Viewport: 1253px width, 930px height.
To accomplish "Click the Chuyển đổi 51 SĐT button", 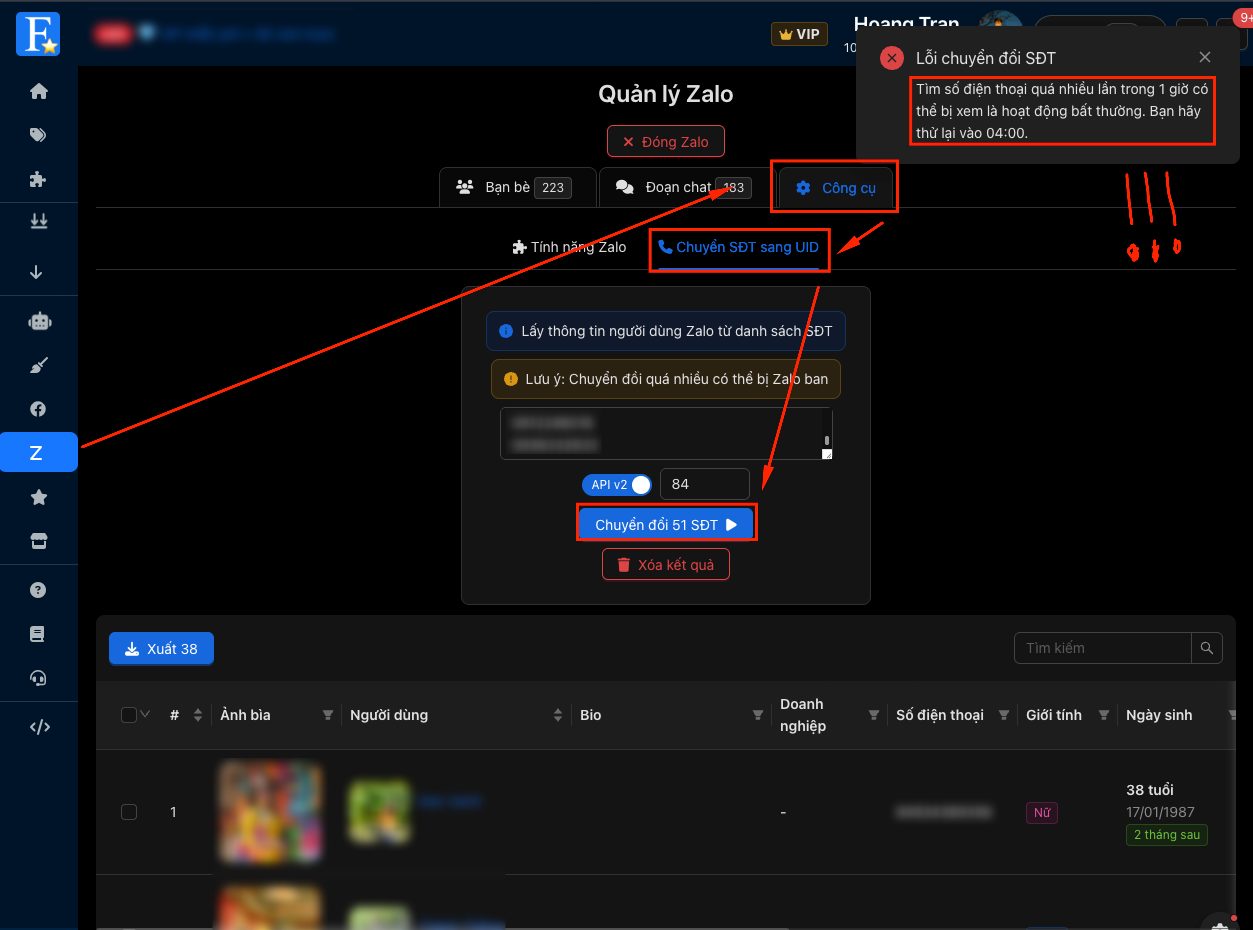I will tap(666, 524).
